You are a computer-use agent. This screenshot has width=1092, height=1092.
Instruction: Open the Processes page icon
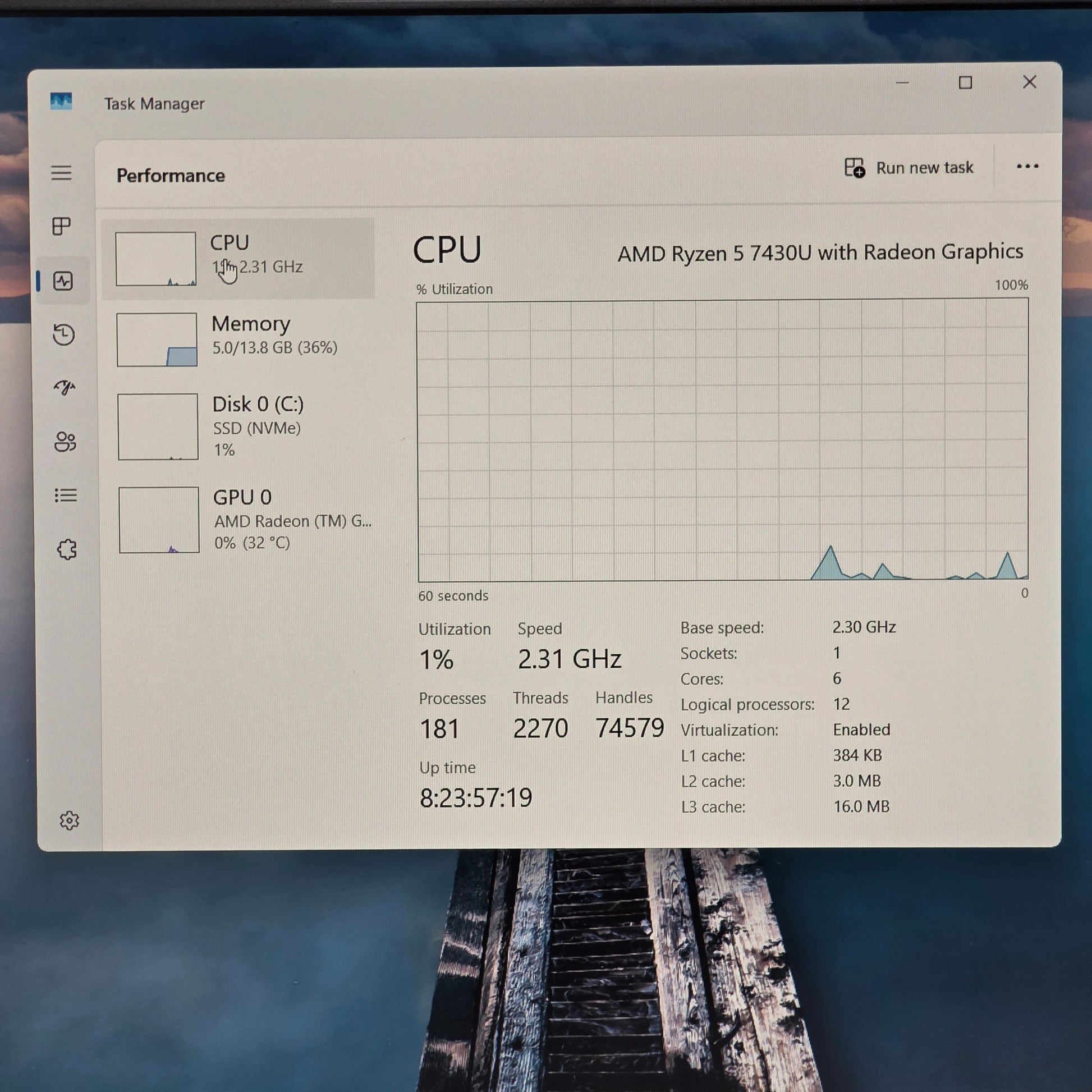coord(61,226)
